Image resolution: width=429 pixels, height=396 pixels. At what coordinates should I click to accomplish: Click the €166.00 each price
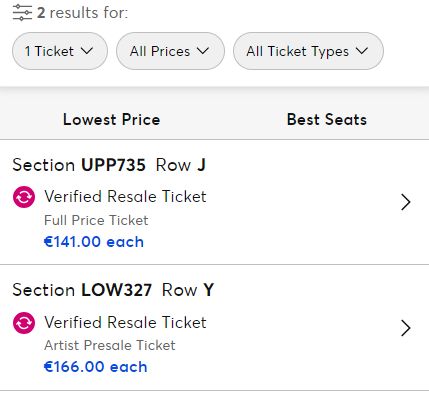tap(95, 367)
